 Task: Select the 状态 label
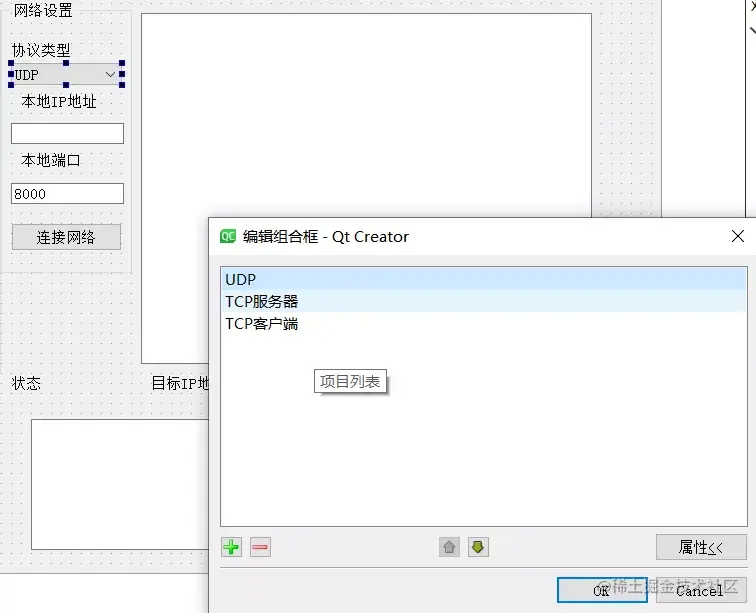26,383
